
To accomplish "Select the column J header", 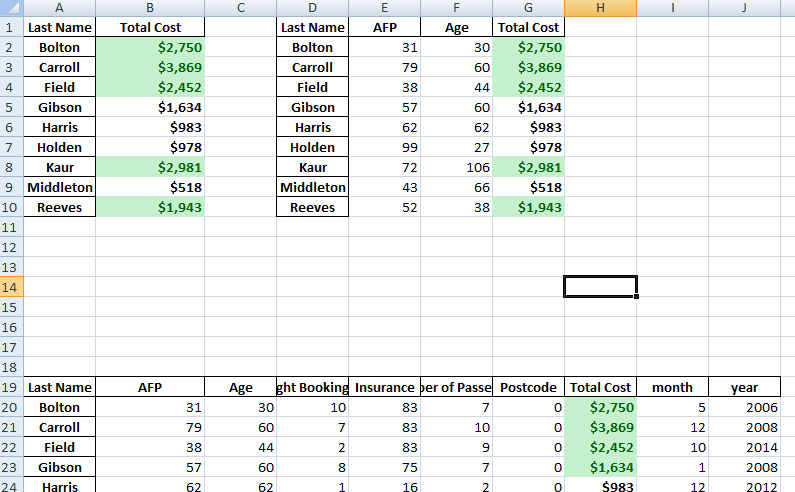I will (x=744, y=8).
